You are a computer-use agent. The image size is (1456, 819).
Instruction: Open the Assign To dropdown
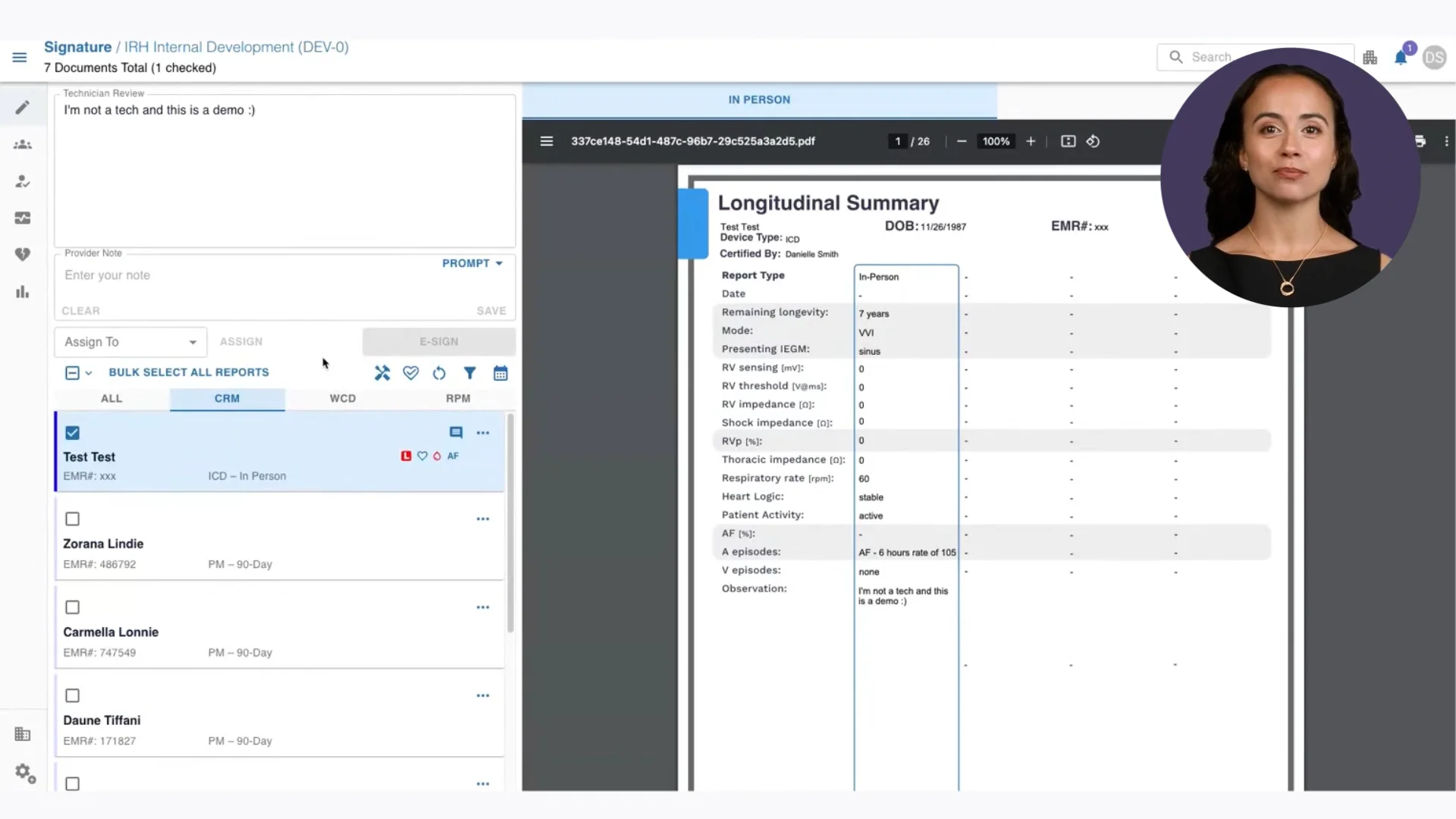(x=130, y=342)
